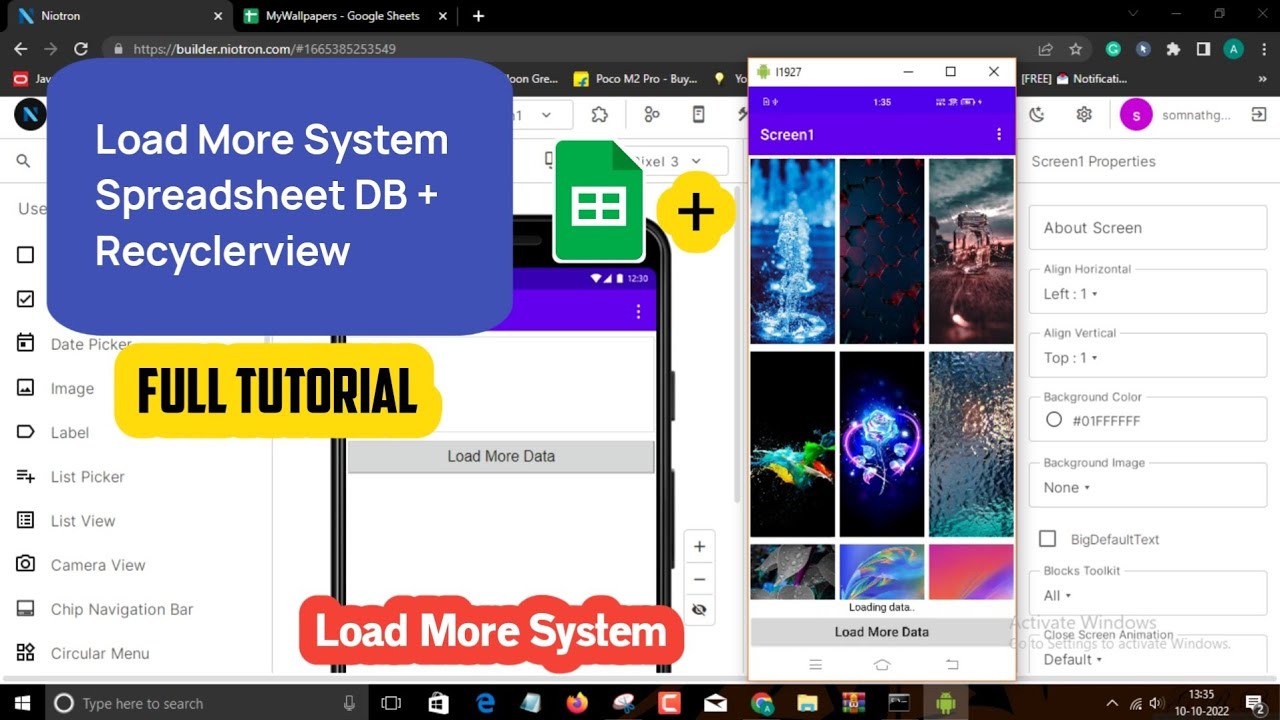Open 'Poco M2 Pro - Buy...' bookmark

[635, 79]
